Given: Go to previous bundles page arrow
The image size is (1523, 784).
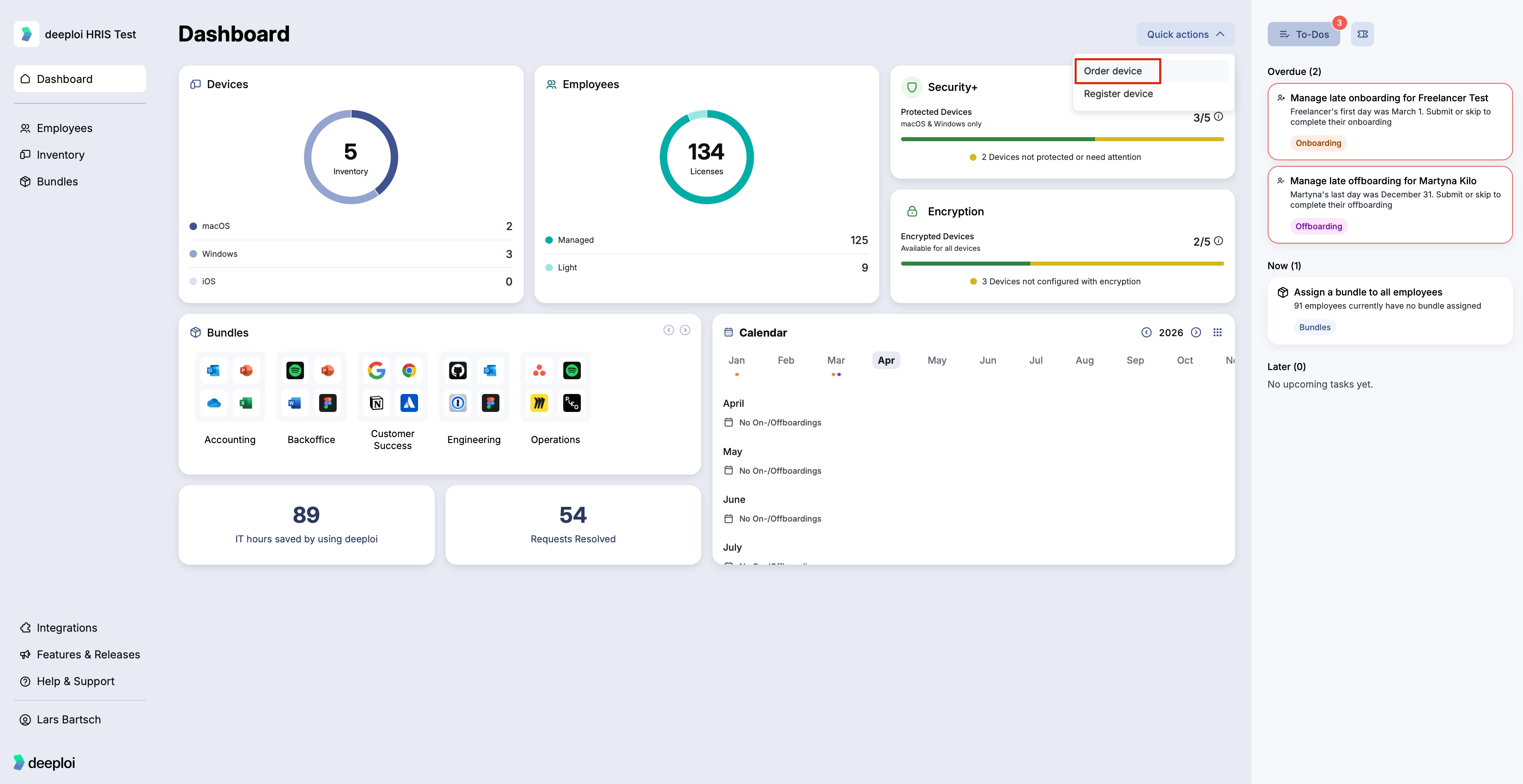Looking at the screenshot, I should (x=669, y=331).
